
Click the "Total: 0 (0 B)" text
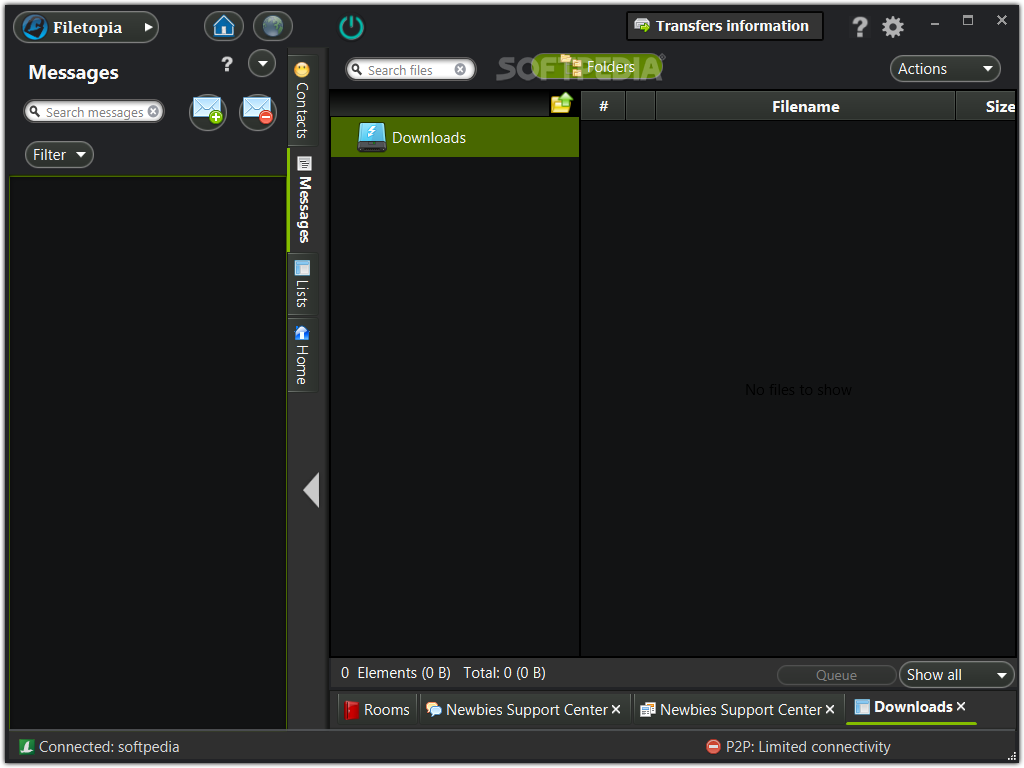[x=504, y=673]
